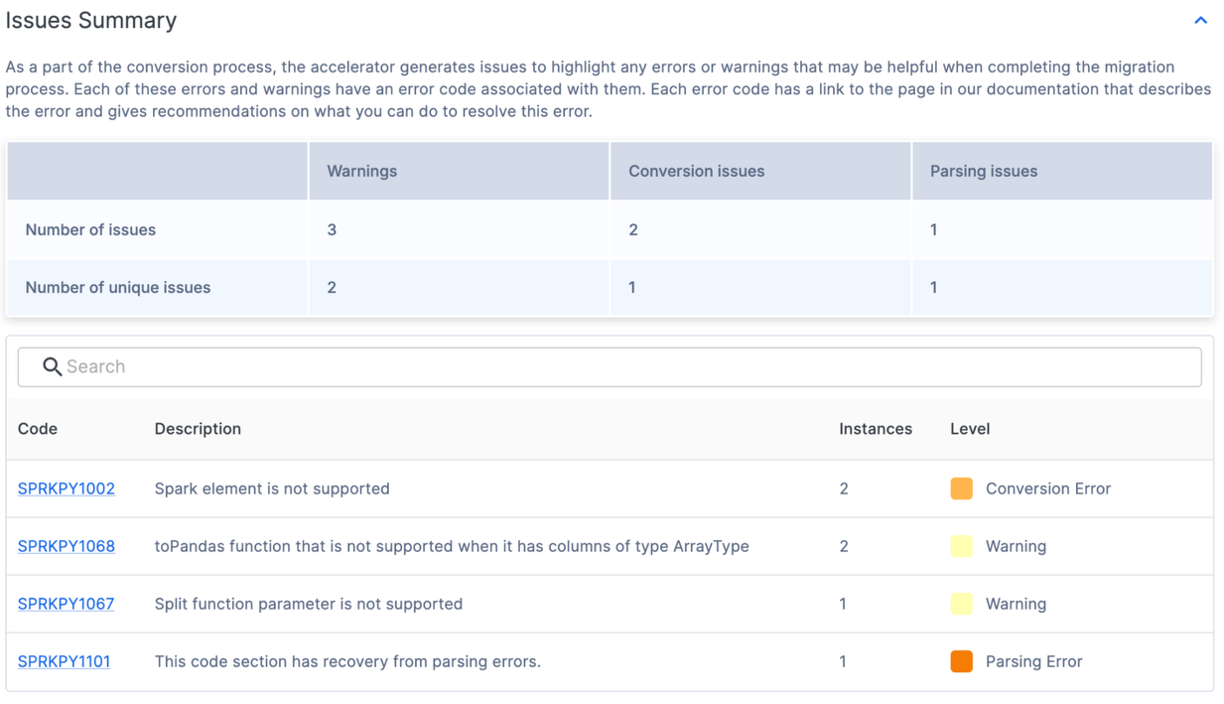Image resolution: width=1224 pixels, height=704 pixels.
Task: Open the SPRKPY1068 documentation link
Action: point(66,546)
